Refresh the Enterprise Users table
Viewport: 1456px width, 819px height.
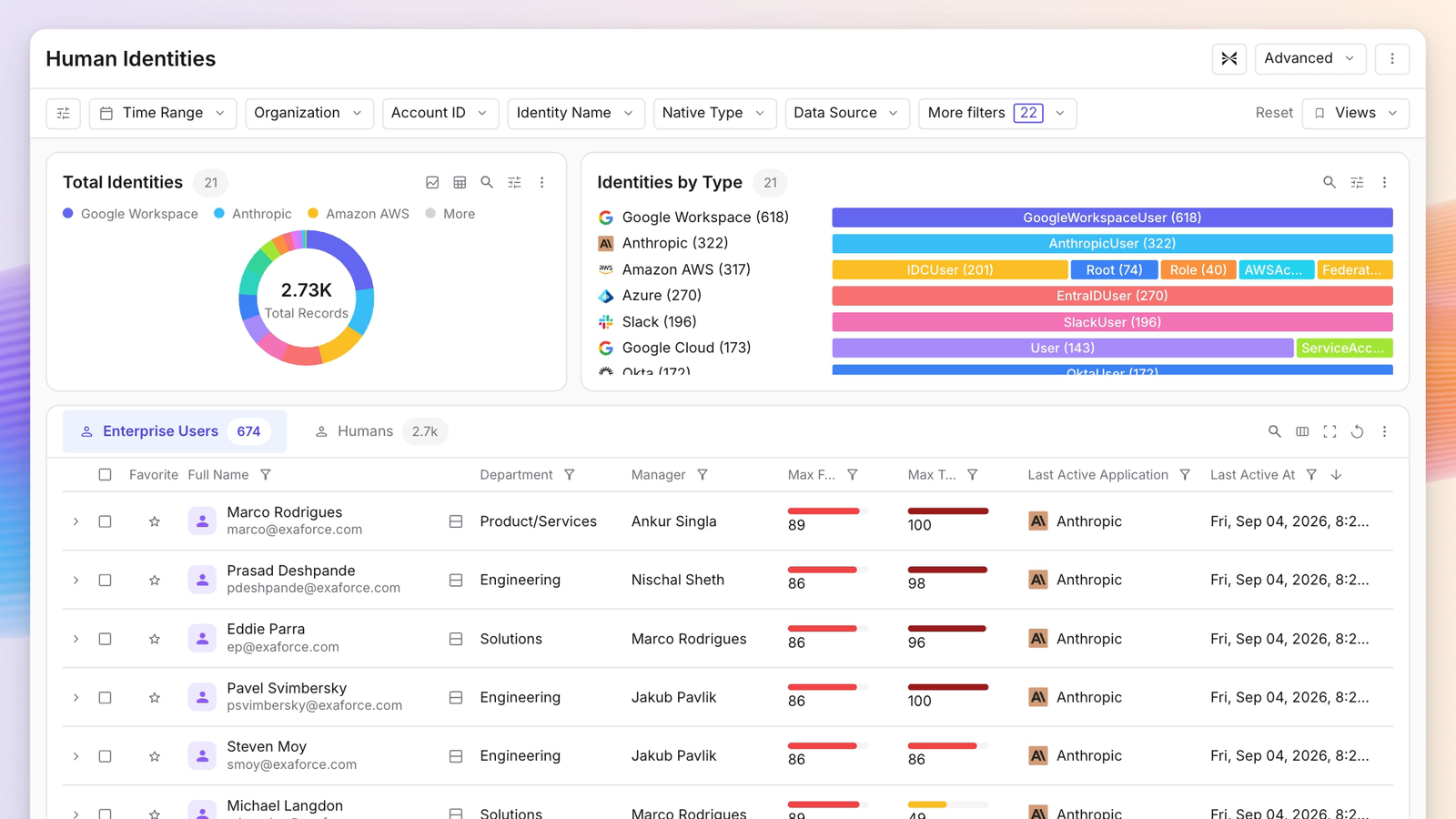tap(1357, 431)
